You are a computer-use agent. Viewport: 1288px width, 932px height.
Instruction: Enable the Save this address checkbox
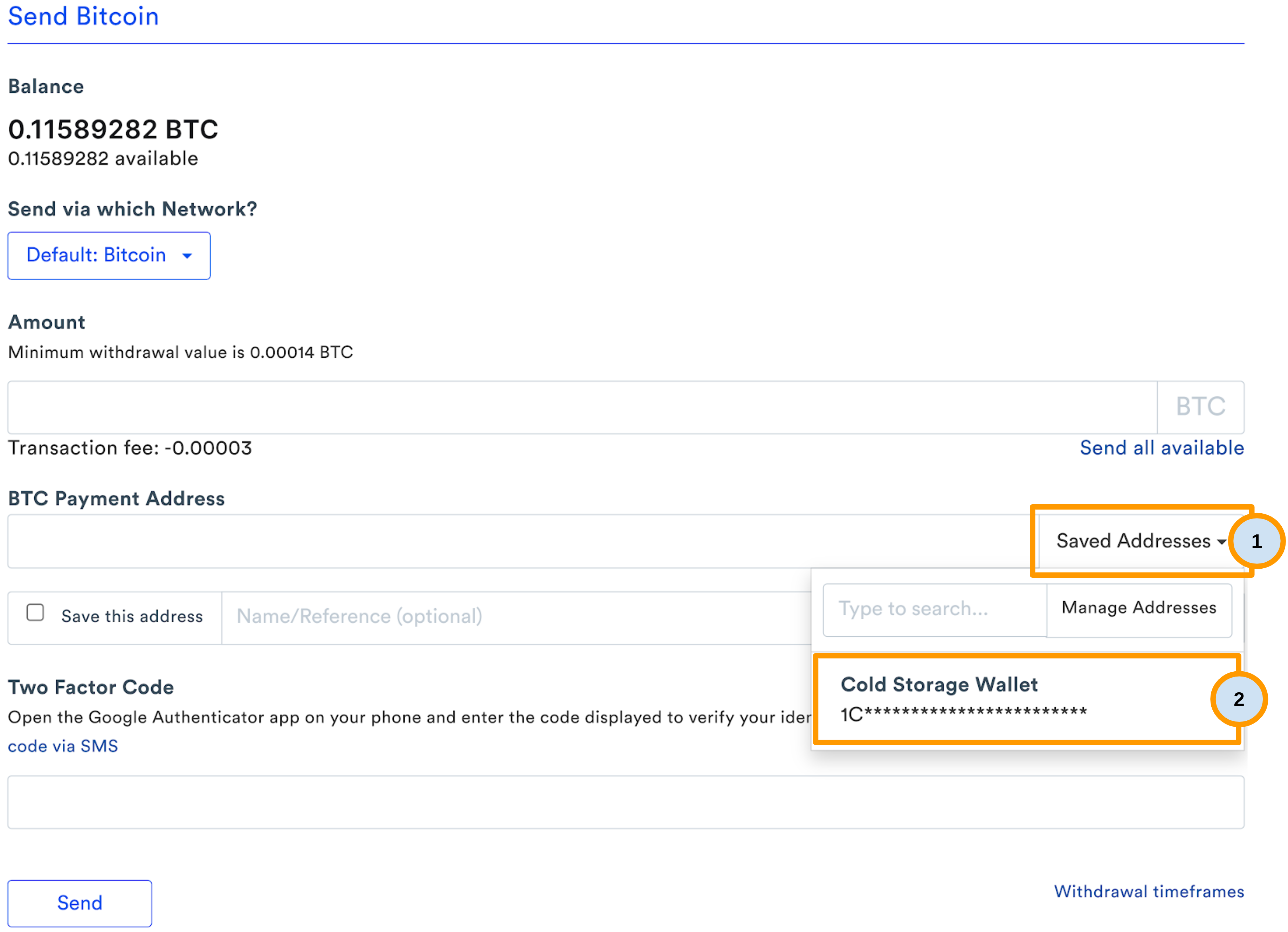coord(35,613)
